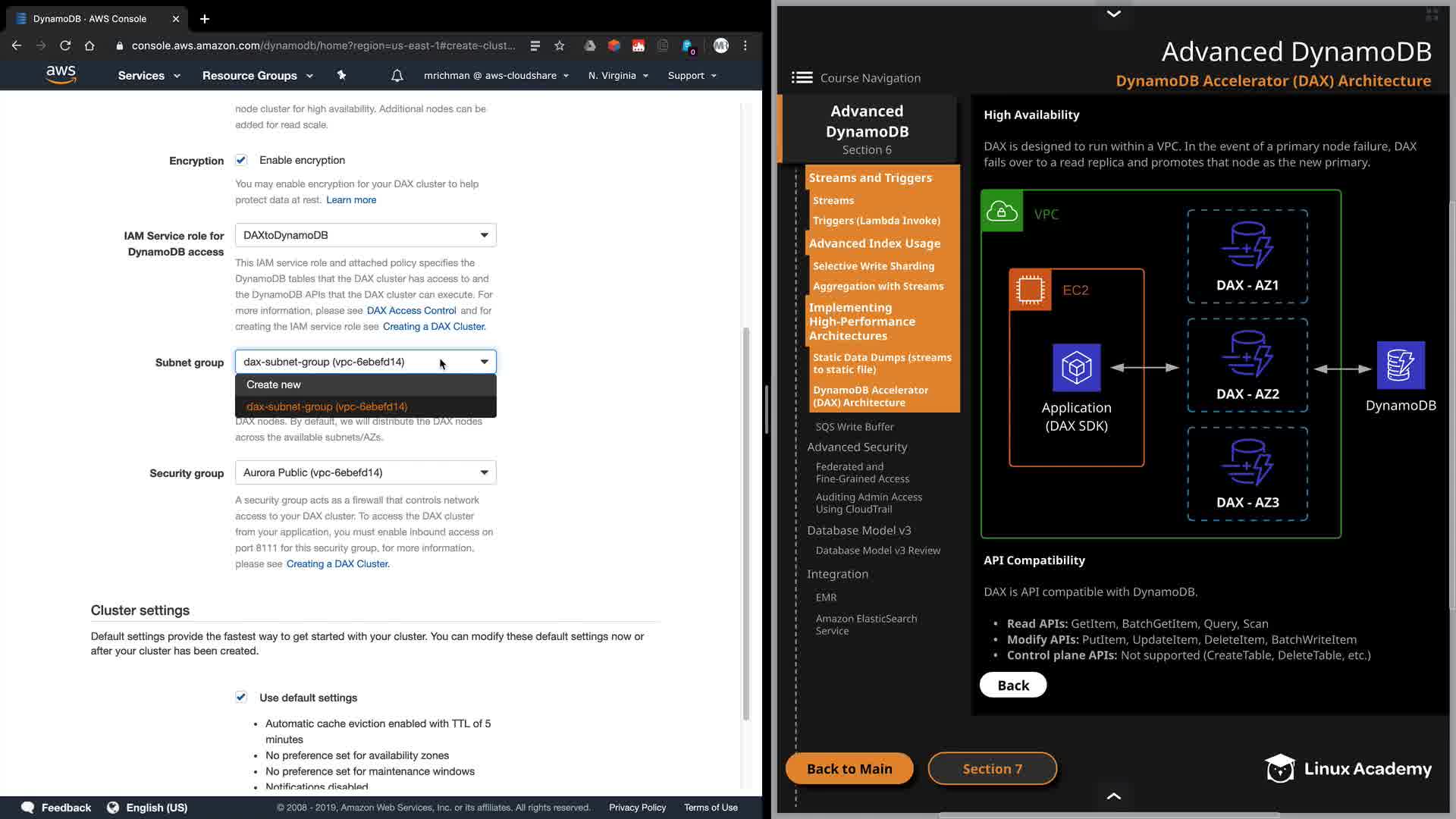The height and width of the screenshot is (819, 1456).
Task: Click the DynamoDB icon in diagram
Action: pos(1400,366)
